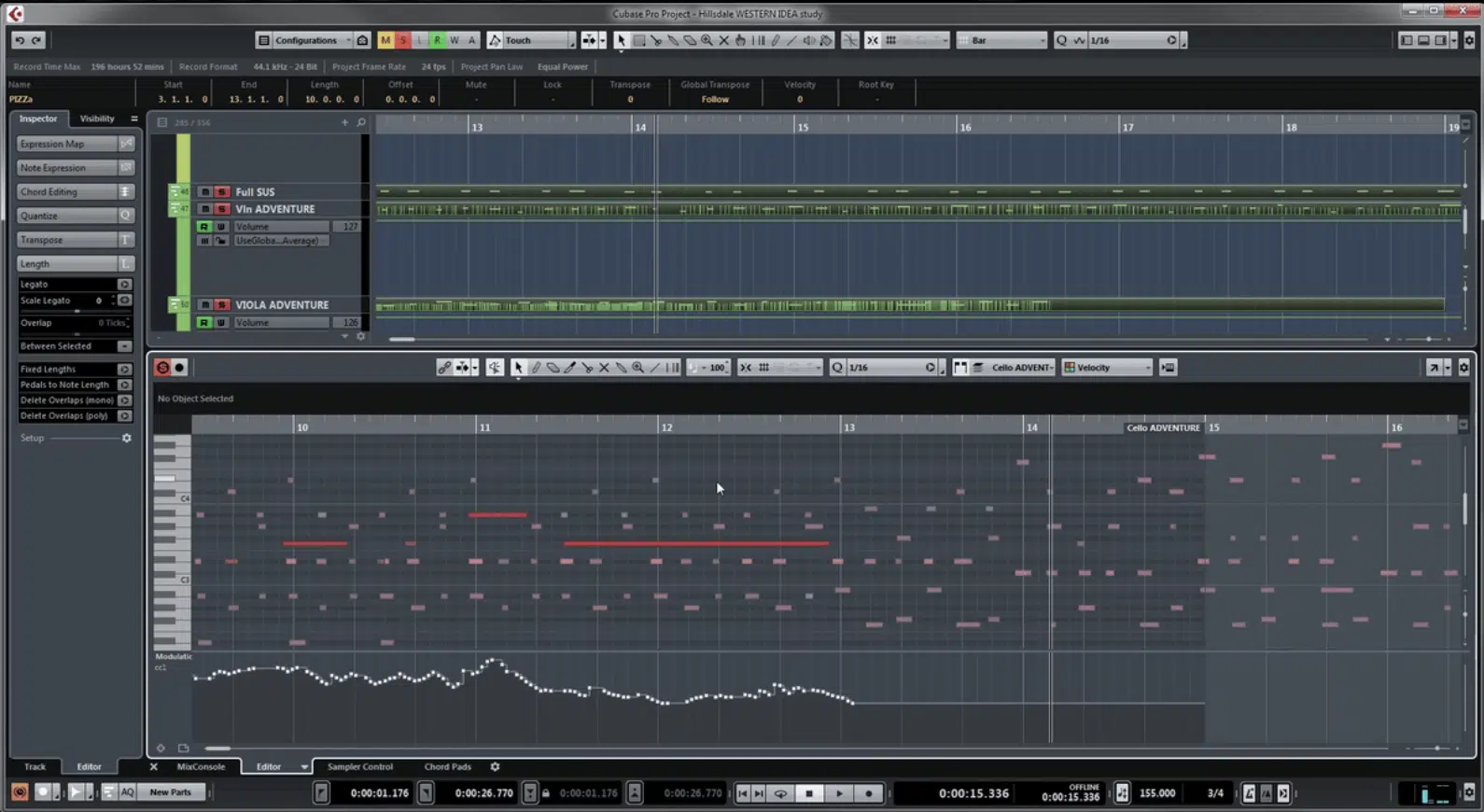Click the Stop button in transport

[809, 793]
